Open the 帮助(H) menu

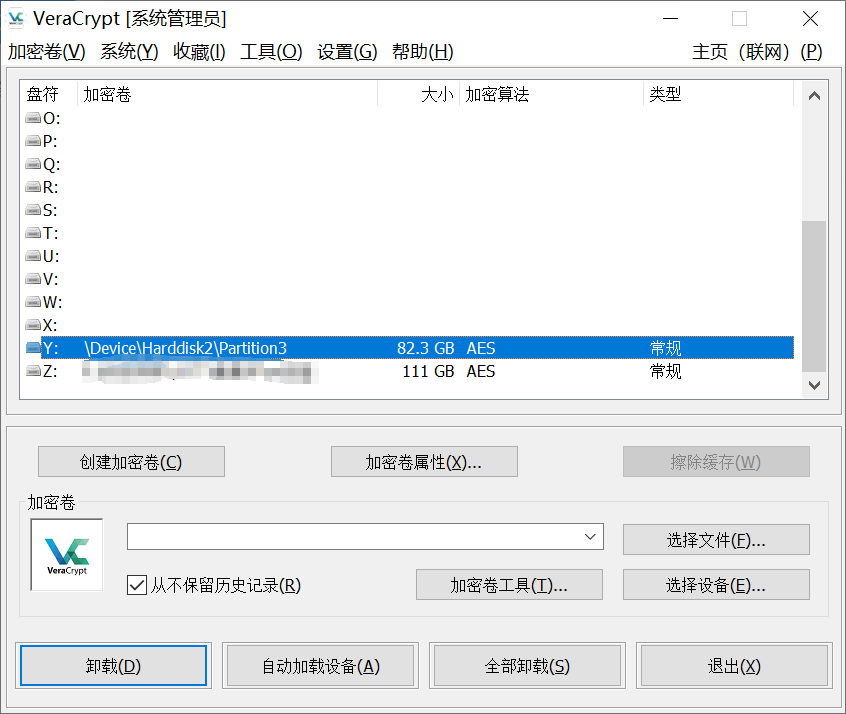click(x=422, y=52)
